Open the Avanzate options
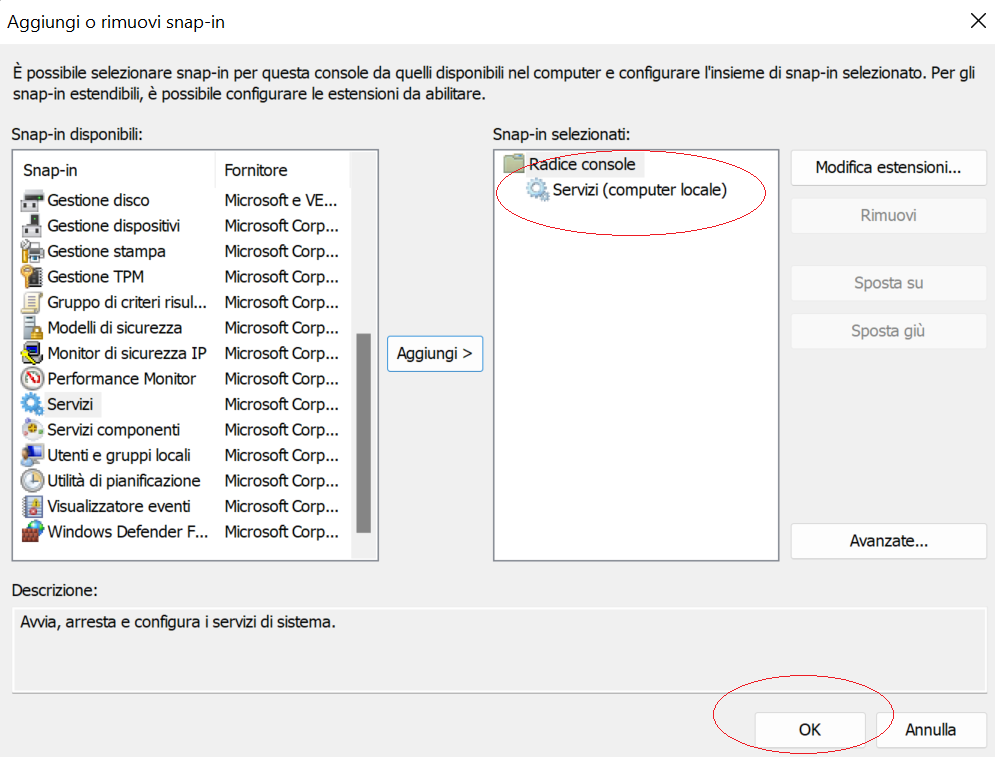The width and height of the screenshot is (995, 757). coord(888,541)
